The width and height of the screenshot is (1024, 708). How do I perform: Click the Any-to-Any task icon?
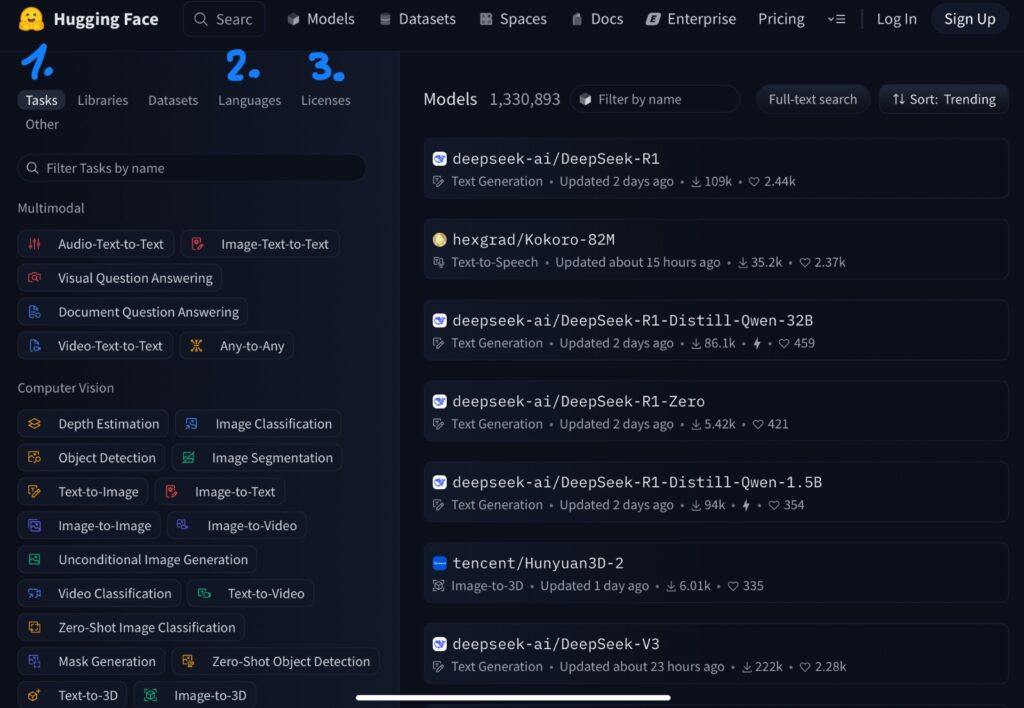(x=196, y=346)
